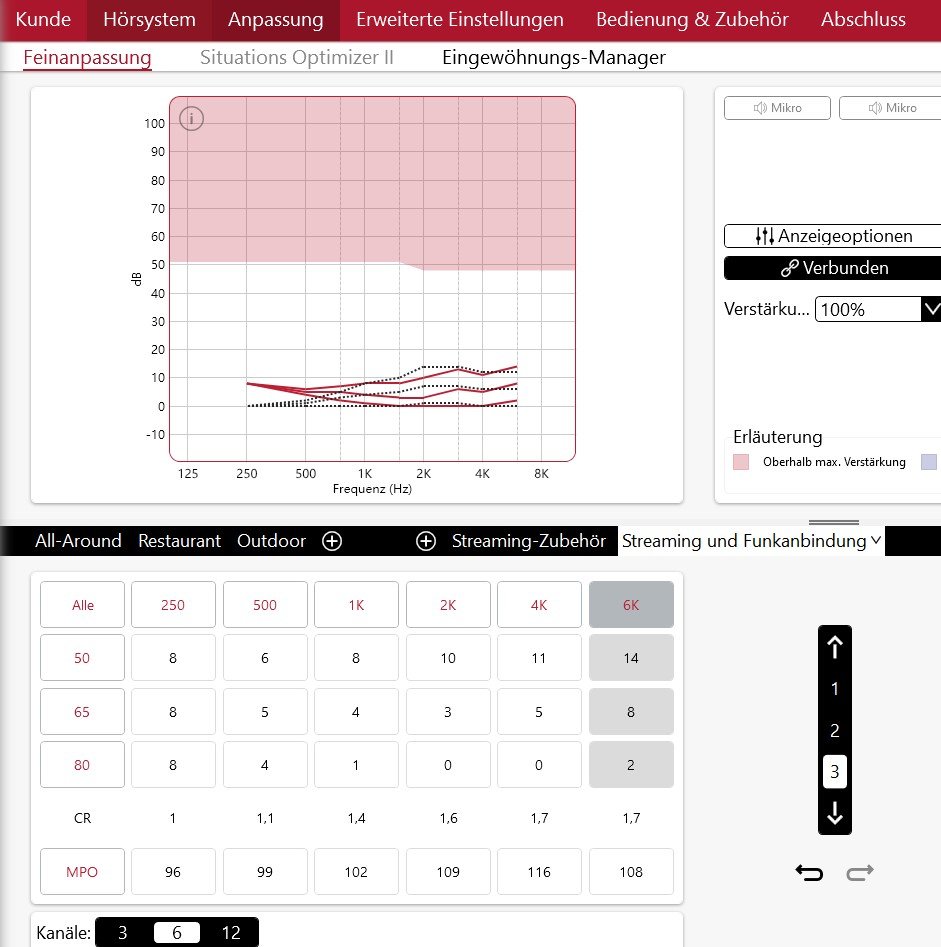Screen dimensions: 941x947
Task: Click the MPO row button
Action: click(82, 872)
